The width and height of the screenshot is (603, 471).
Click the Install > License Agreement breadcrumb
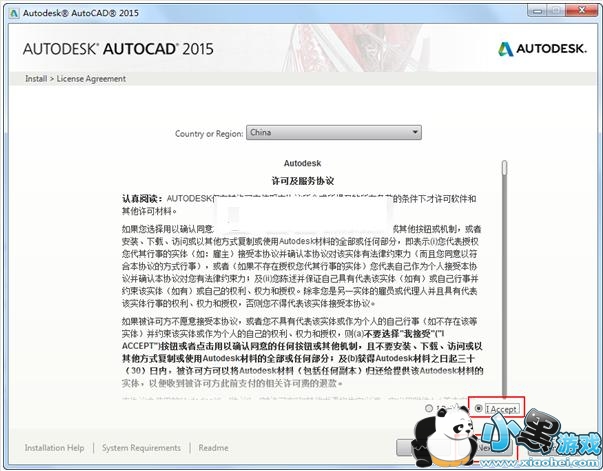(x=75, y=79)
